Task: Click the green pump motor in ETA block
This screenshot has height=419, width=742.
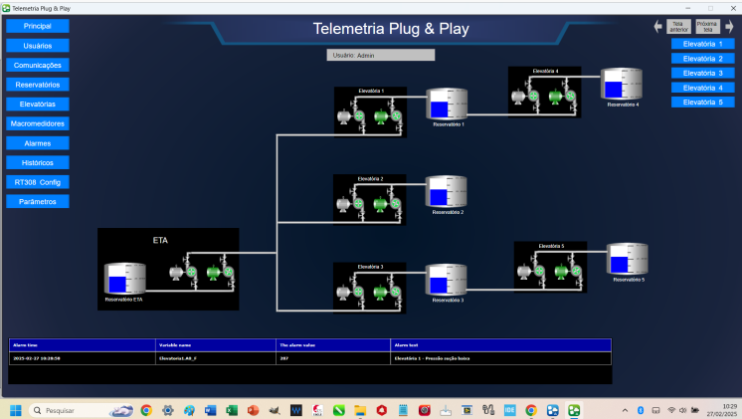Action: [214, 272]
